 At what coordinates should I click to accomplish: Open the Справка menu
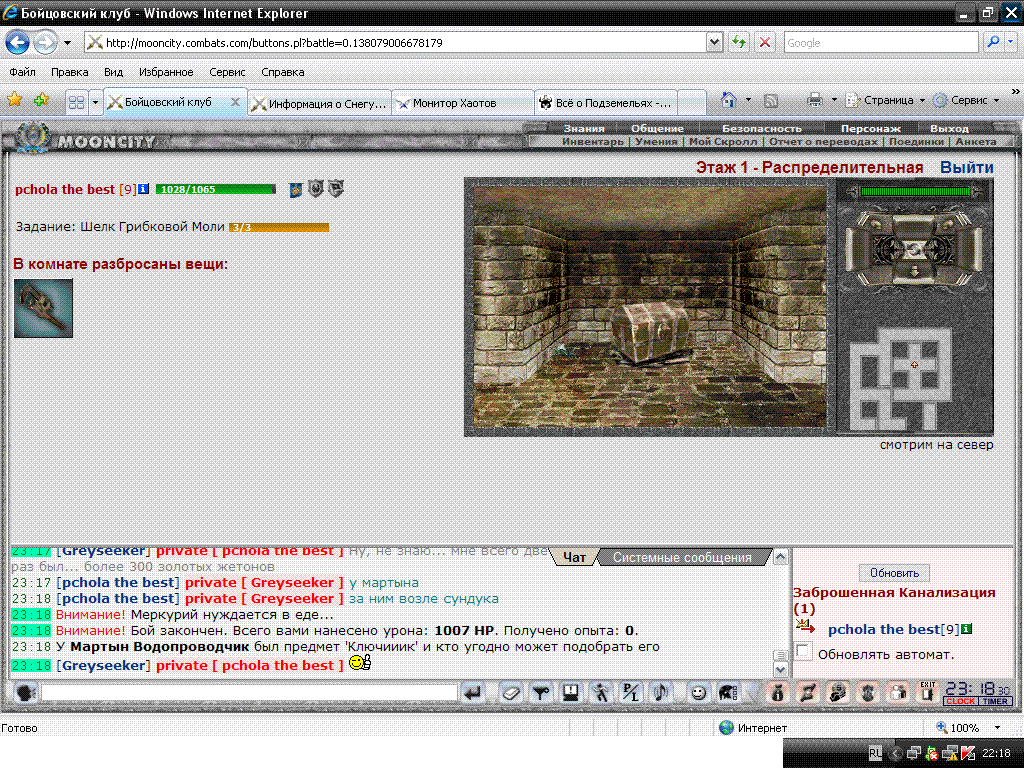[283, 72]
